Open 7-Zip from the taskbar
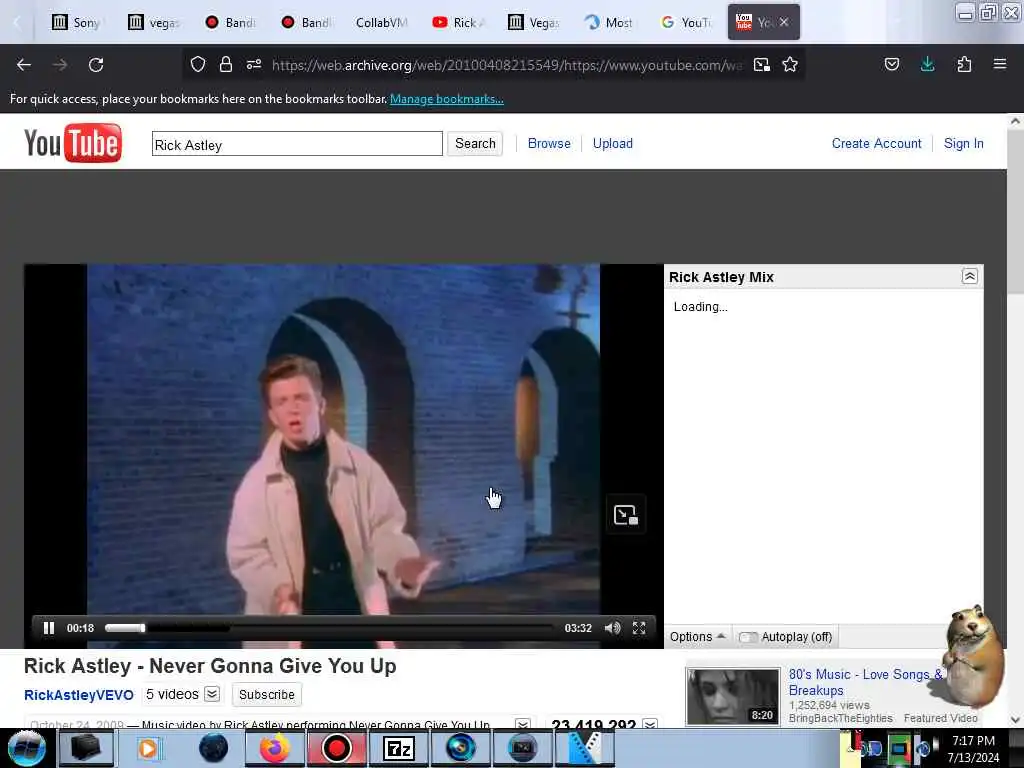1024x768 pixels. (399, 748)
